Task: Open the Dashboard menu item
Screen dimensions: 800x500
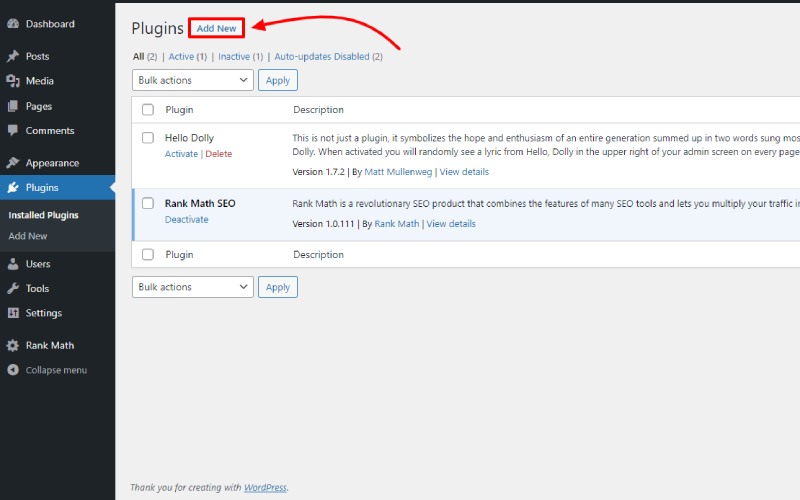Action: click(x=50, y=24)
